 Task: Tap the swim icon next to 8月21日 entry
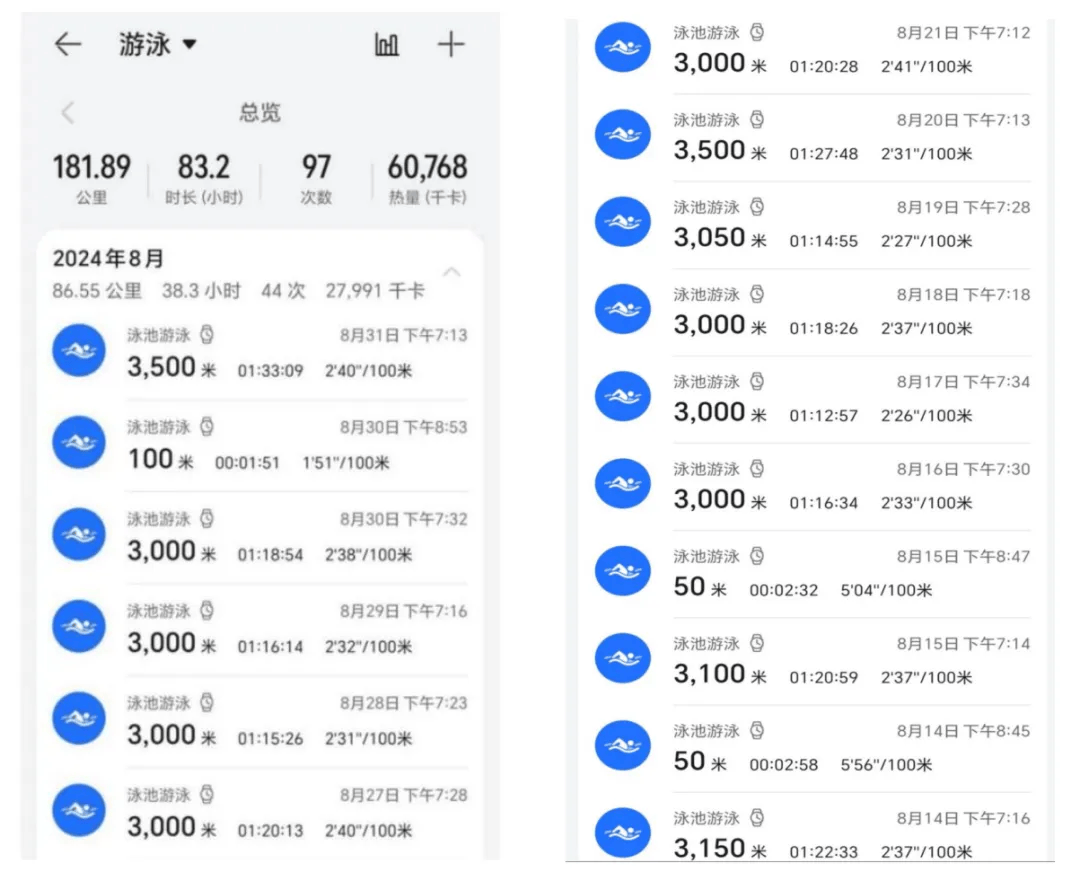click(622, 47)
